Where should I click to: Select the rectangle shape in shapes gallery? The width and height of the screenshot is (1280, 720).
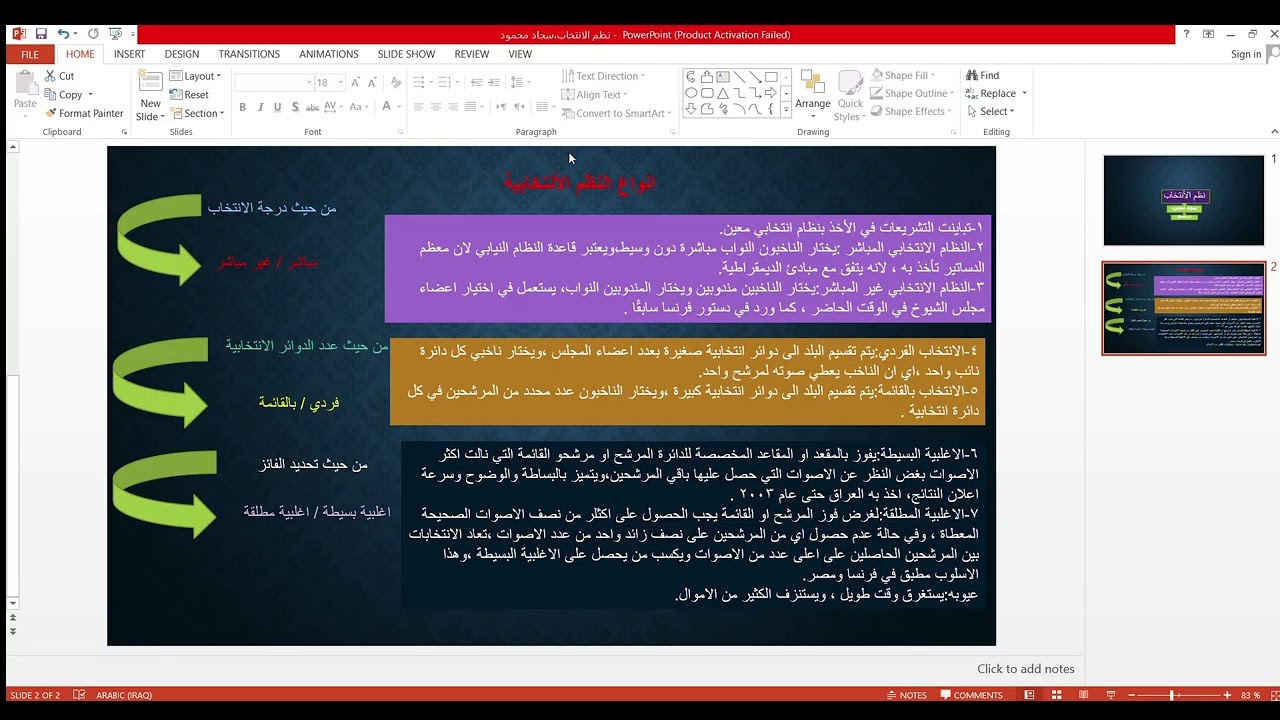(771, 77)
